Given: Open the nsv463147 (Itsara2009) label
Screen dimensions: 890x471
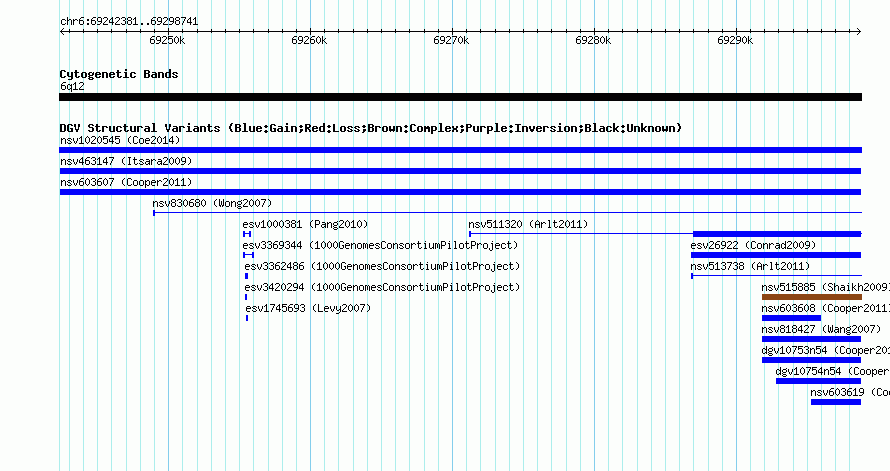Looking at the screenshot, I should point(126,161).
